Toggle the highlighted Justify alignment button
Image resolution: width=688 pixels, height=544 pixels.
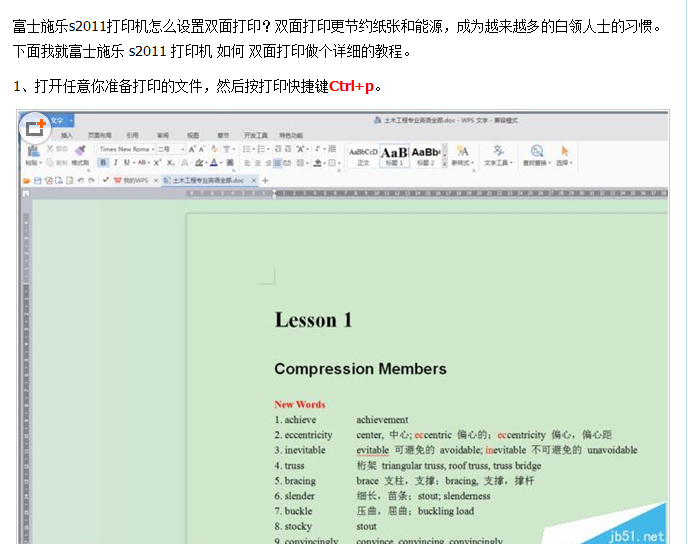[x=277, y=163]
